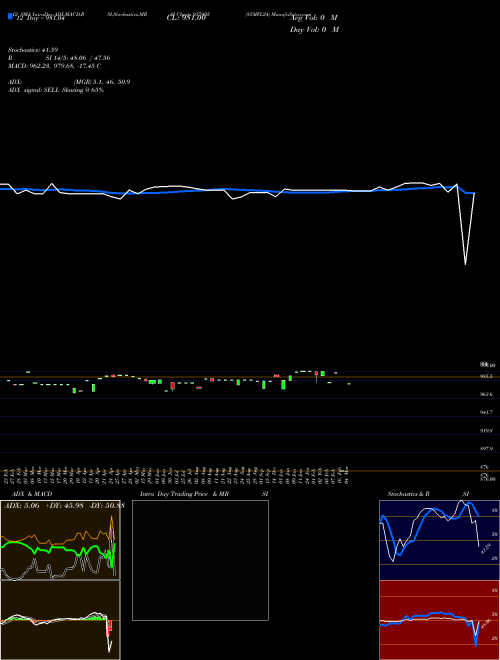500x660 pixels.
Task: Click the "Stochastics: 41.59" reading
Action: click(x=32, y=50)
